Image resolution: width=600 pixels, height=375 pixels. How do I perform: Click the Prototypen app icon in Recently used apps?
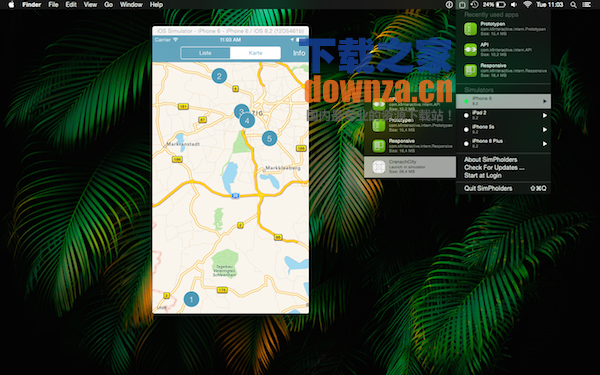coord(470,29)
